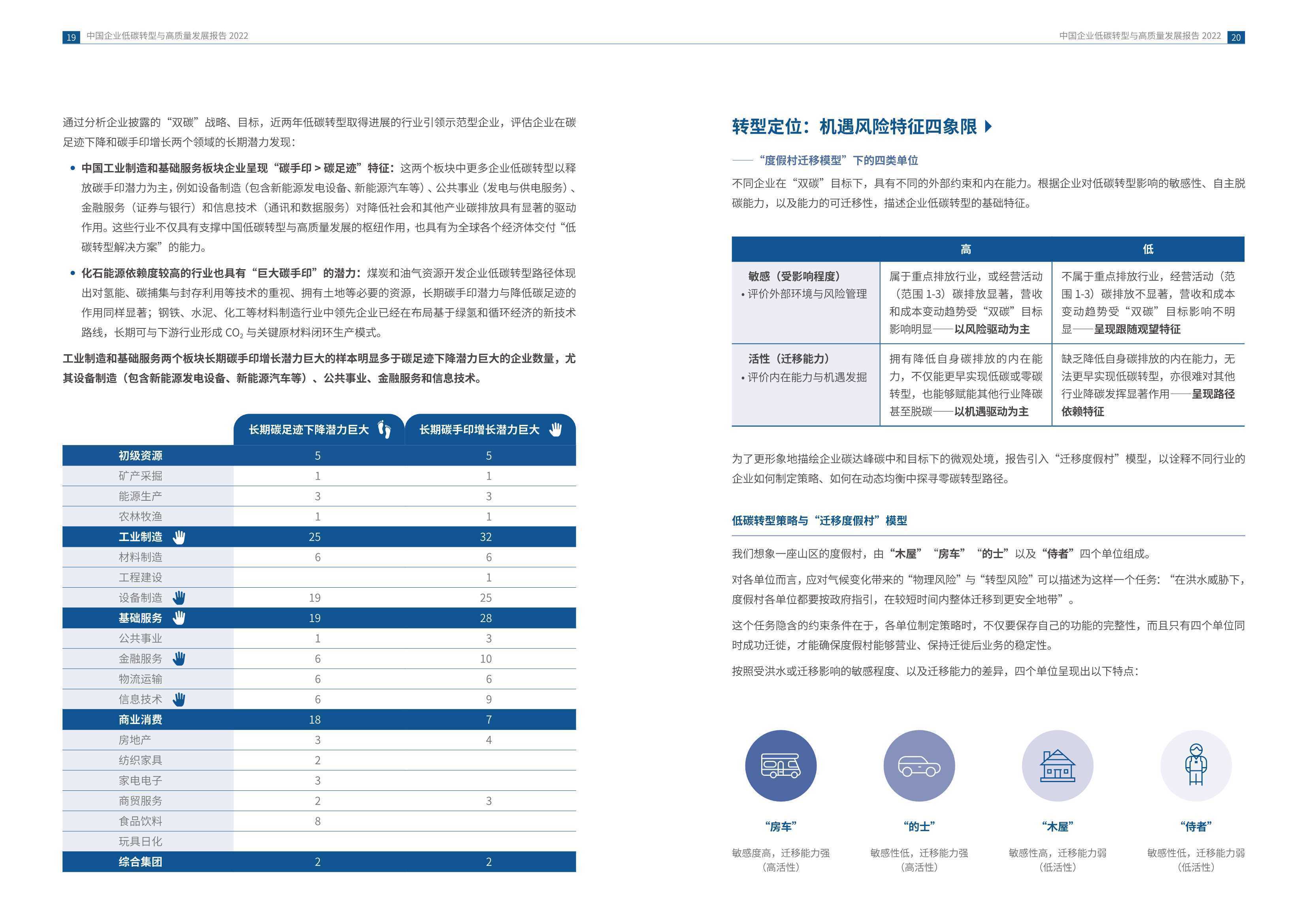Click the left page header 中国企业低碳转型与高质量发展报告 2022
1307x924 pixels.
click(167, 36)
